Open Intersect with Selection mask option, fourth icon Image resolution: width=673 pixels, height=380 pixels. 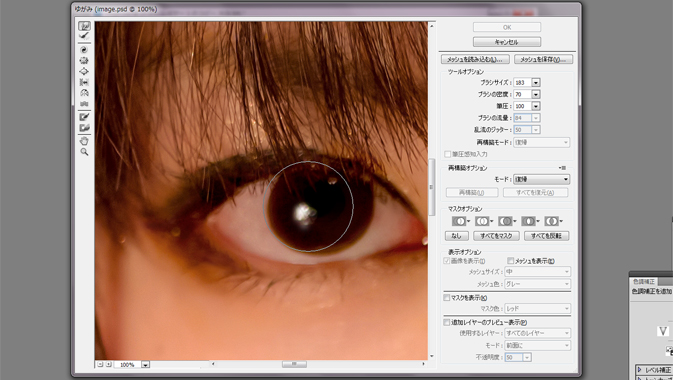531,221
